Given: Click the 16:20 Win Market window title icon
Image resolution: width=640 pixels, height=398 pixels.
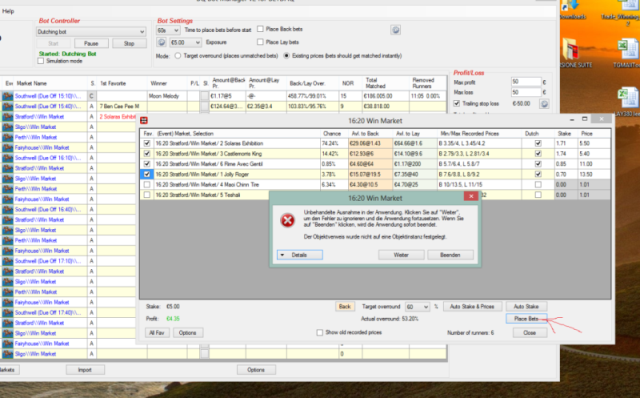Looking at the screenshot, I should [x=144, y=120].
